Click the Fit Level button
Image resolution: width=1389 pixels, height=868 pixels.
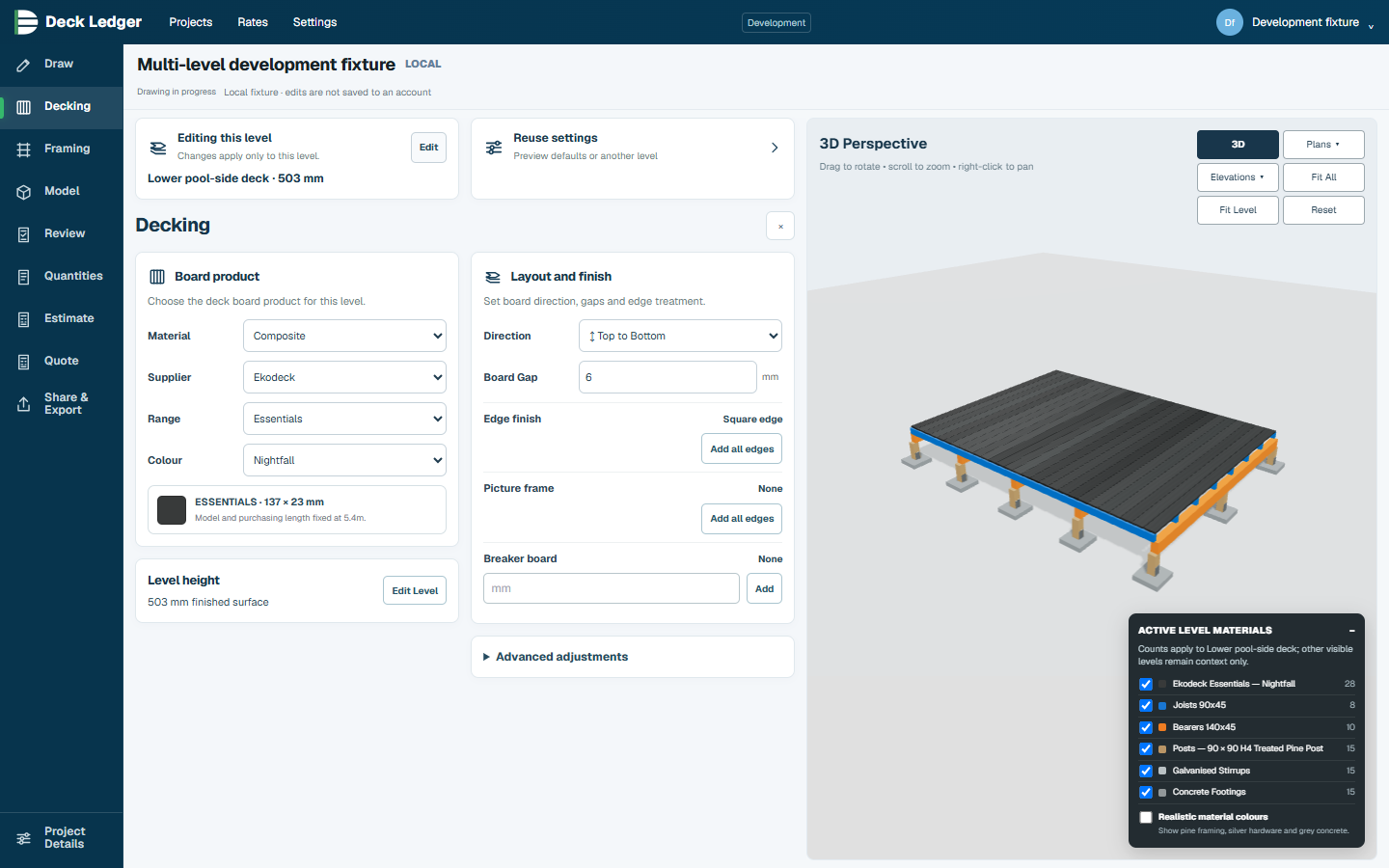(x=1238, y=210)
